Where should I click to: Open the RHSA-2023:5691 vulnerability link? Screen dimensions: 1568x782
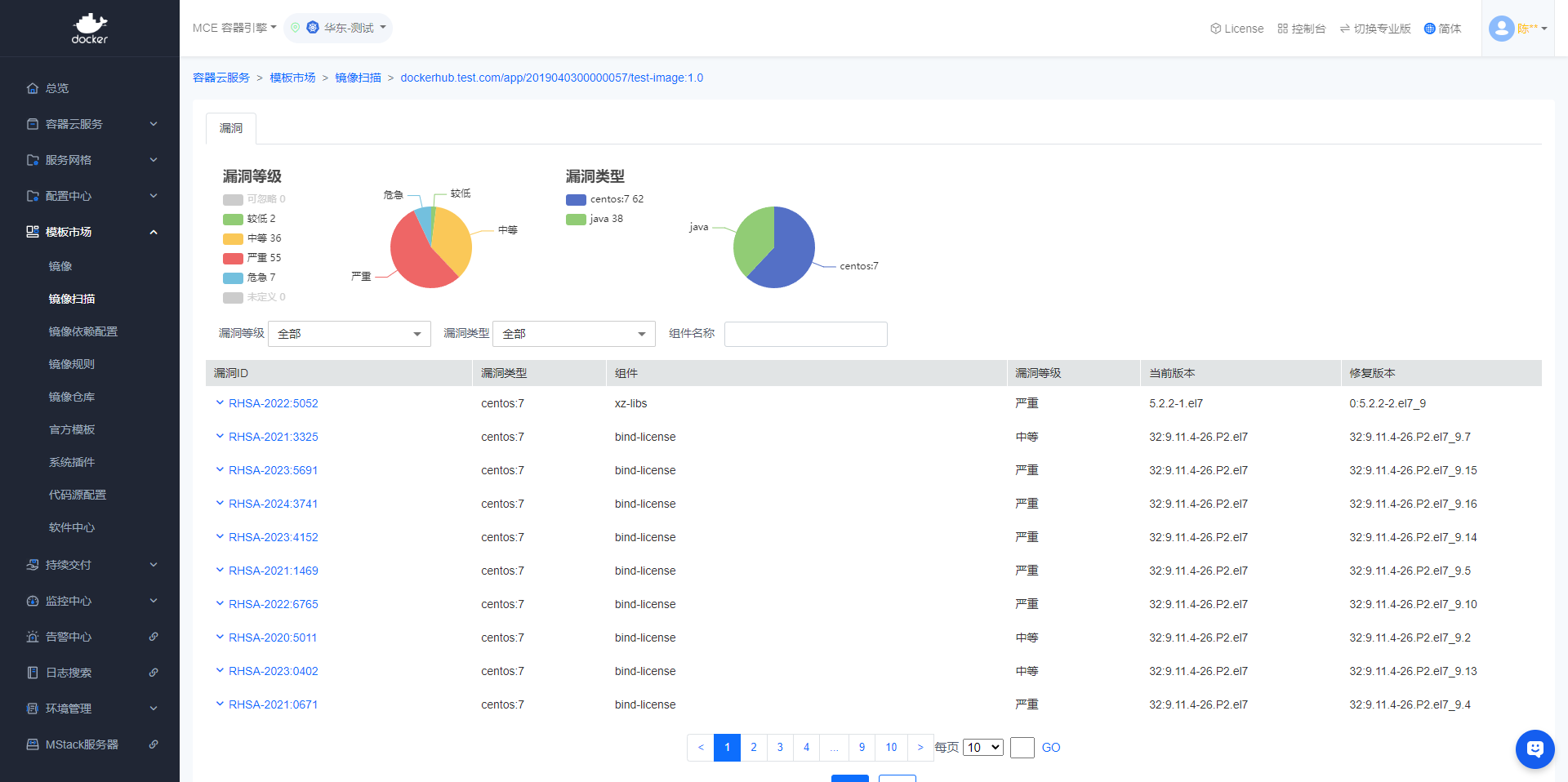pos(273,470)
